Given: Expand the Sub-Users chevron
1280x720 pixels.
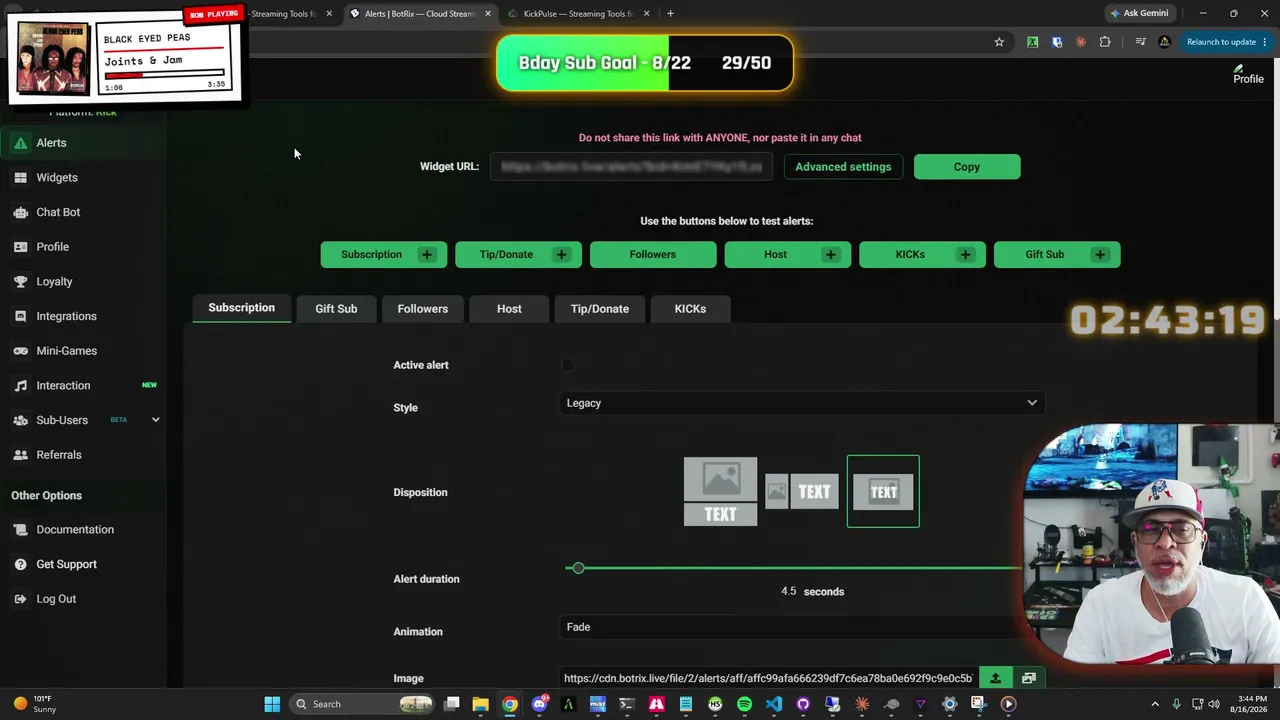Looking at the screenshot, I should click(155, 420).
